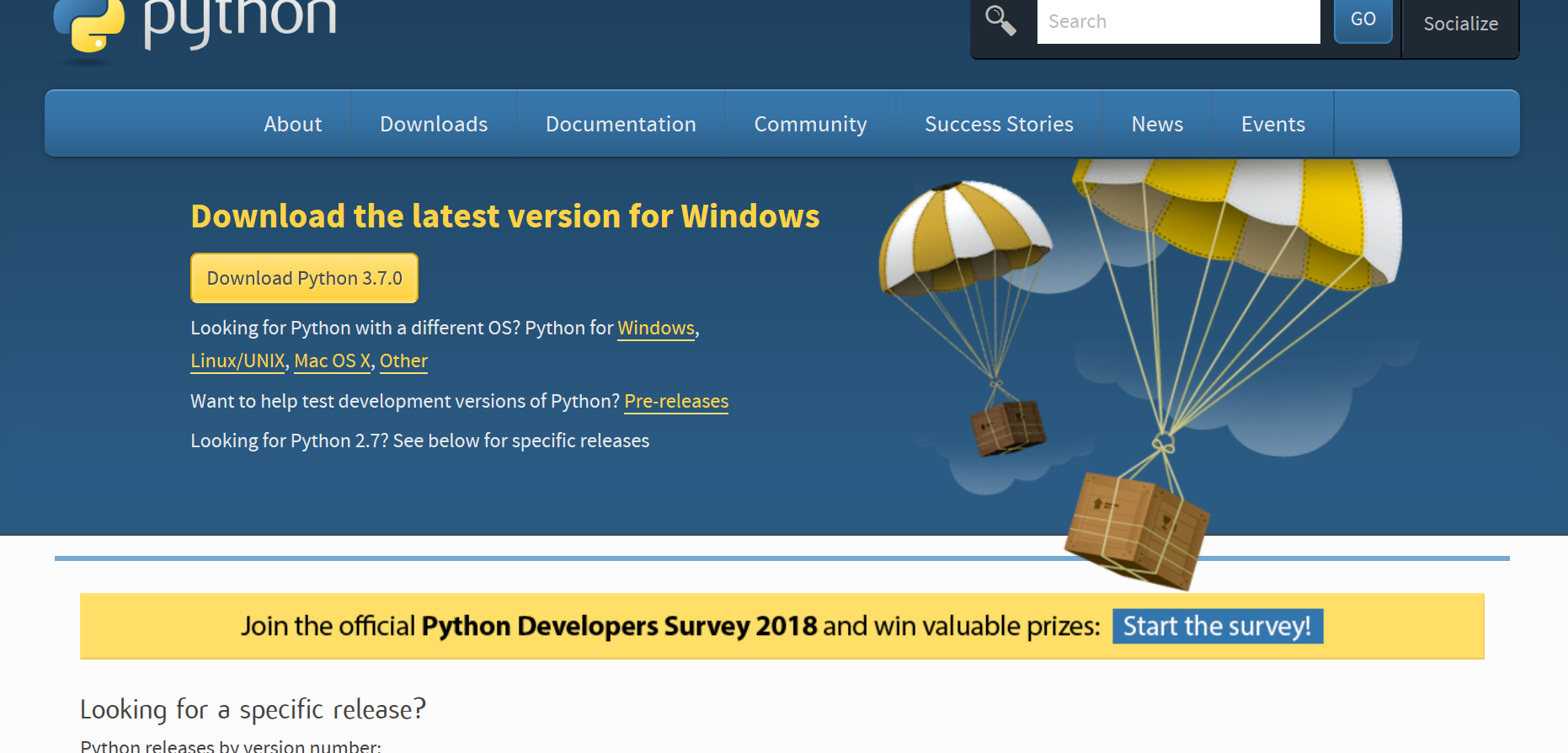Click 'Looking for a specific release?' heading
The height and width of the screenshot is (753, 1568).
[253, 709]
